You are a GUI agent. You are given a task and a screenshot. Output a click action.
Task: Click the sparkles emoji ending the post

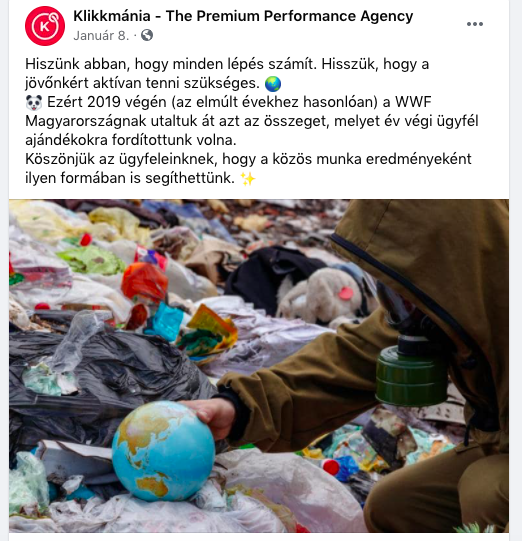coord(248,179)
